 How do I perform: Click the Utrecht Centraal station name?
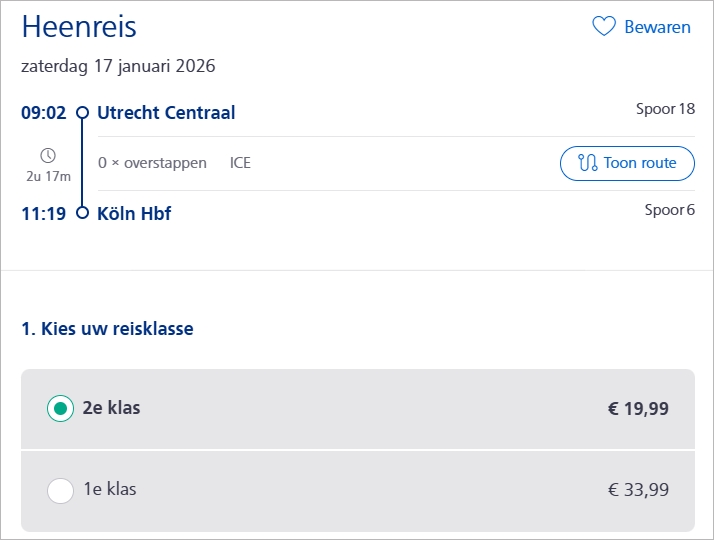point(166,113)
